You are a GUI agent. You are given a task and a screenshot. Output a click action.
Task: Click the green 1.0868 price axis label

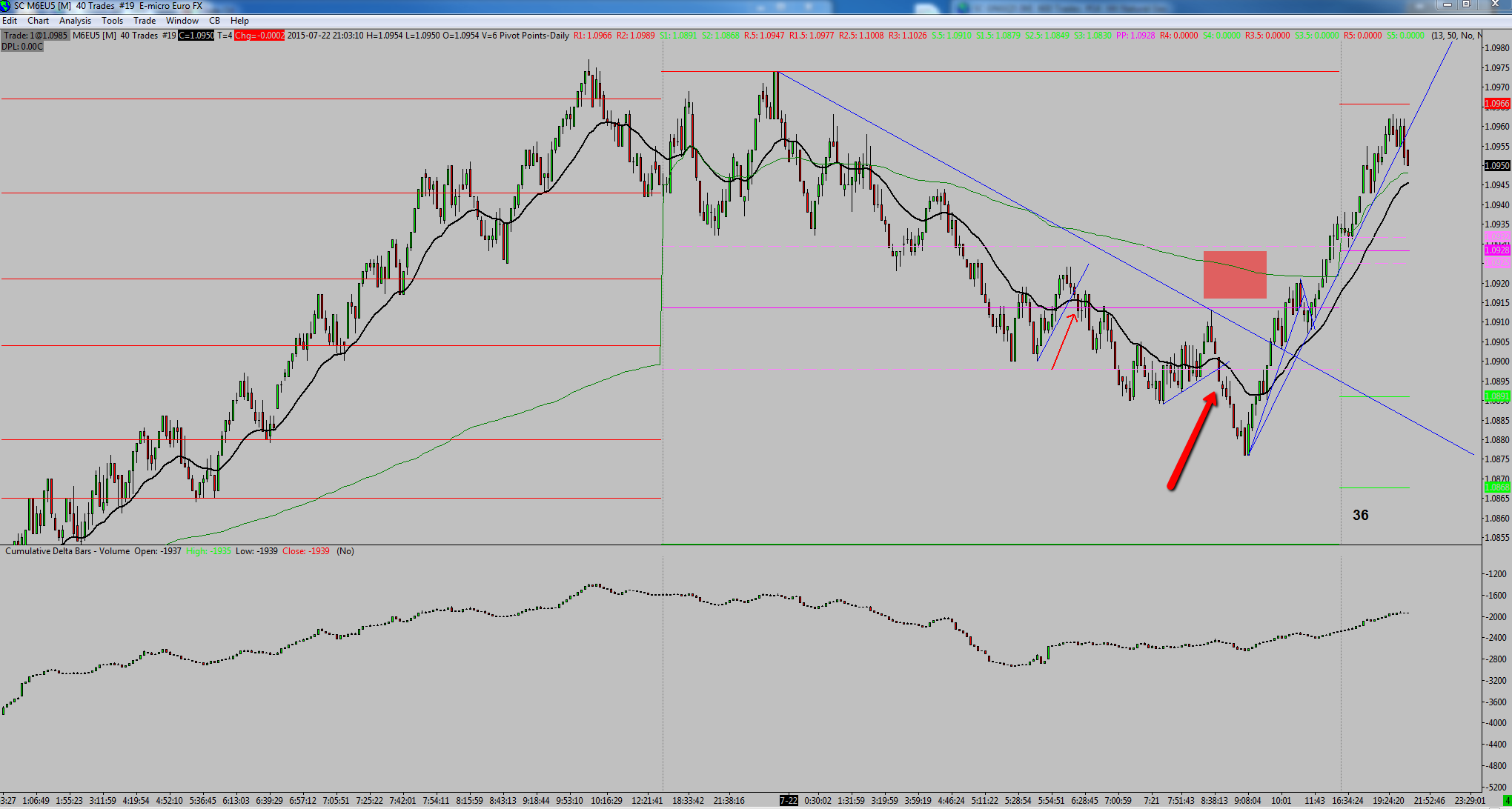pos(1497,487)
